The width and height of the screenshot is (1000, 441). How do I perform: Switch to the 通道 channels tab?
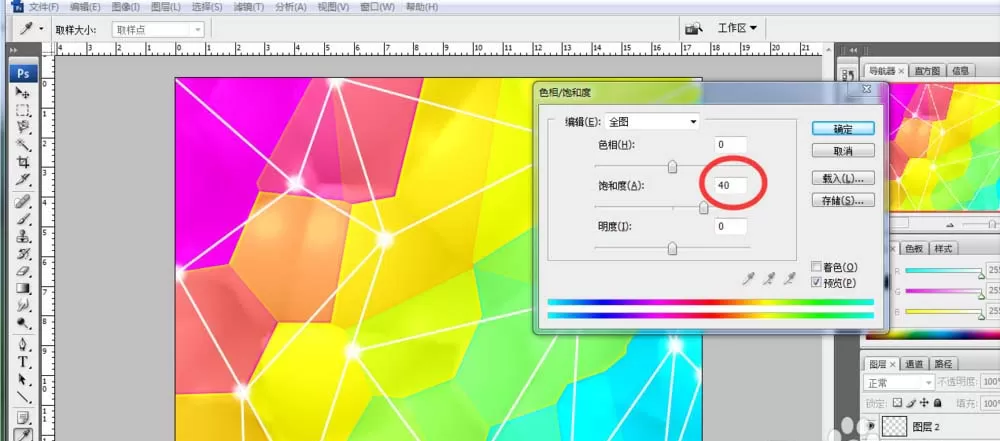(x=915, y=364)
